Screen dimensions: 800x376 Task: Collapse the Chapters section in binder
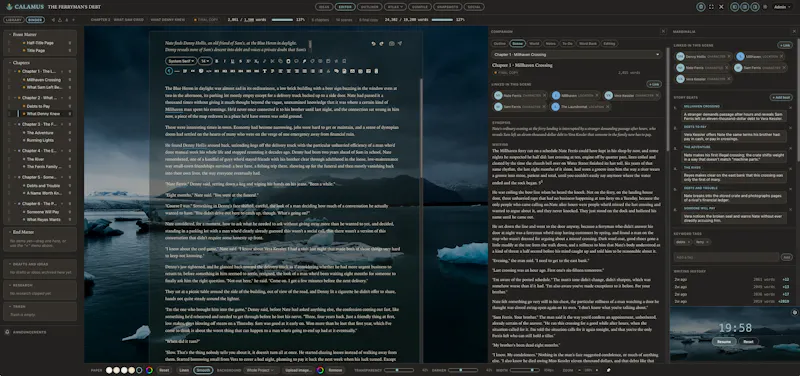click(x=10, y=63)
